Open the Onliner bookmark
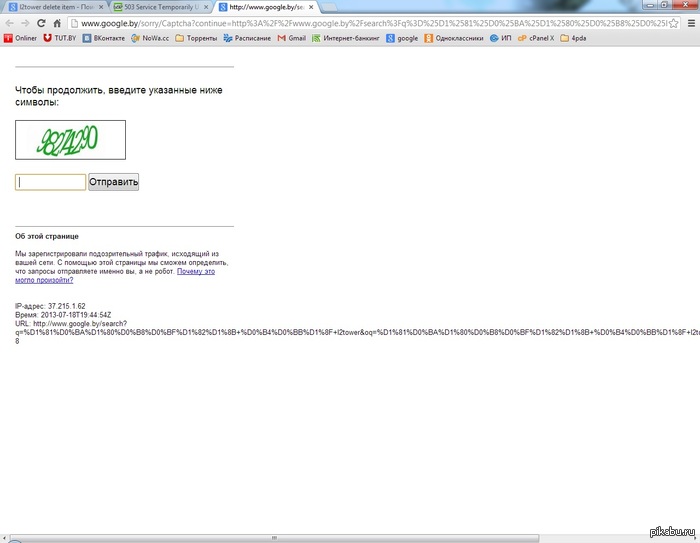Screen dimensions: 700x543 click(21, 39)
